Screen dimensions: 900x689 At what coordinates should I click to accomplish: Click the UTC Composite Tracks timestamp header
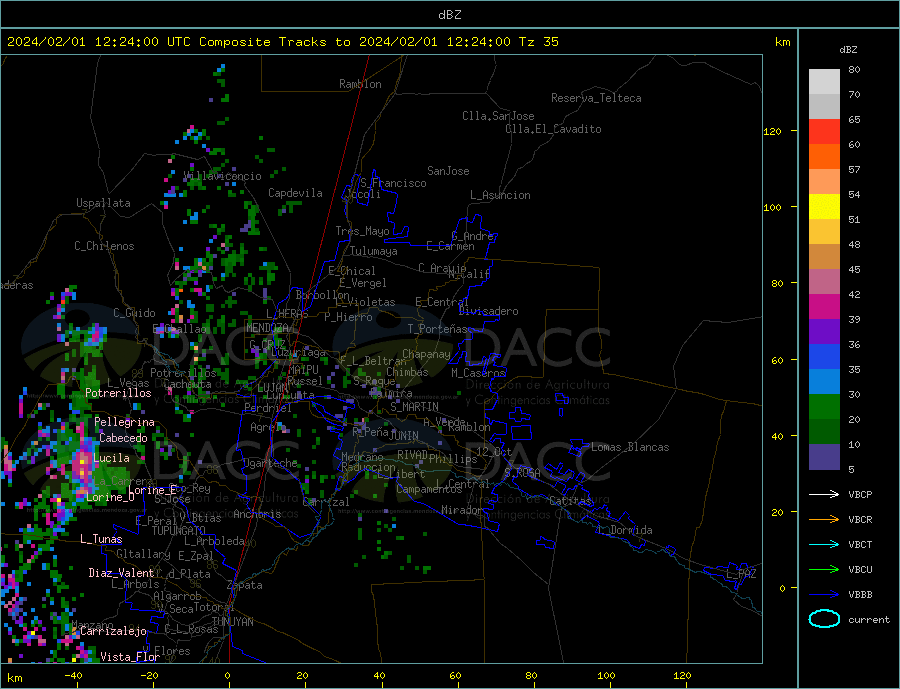283,41
